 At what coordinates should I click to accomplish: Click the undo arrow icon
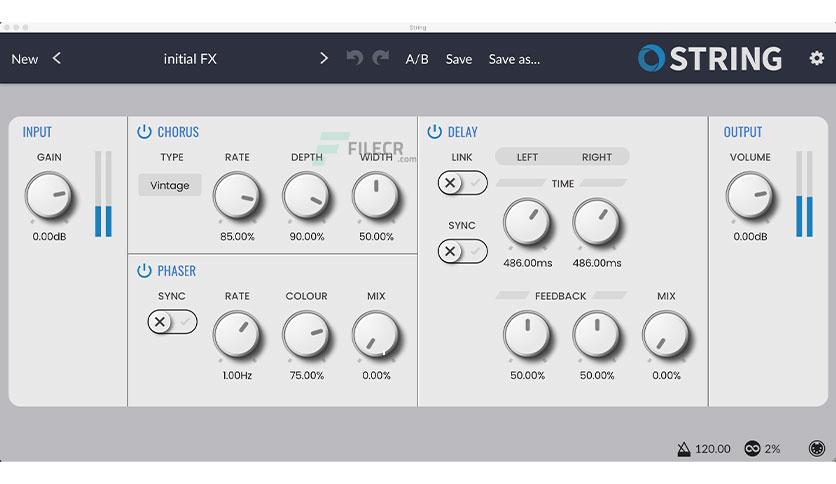tap(355, 58)
